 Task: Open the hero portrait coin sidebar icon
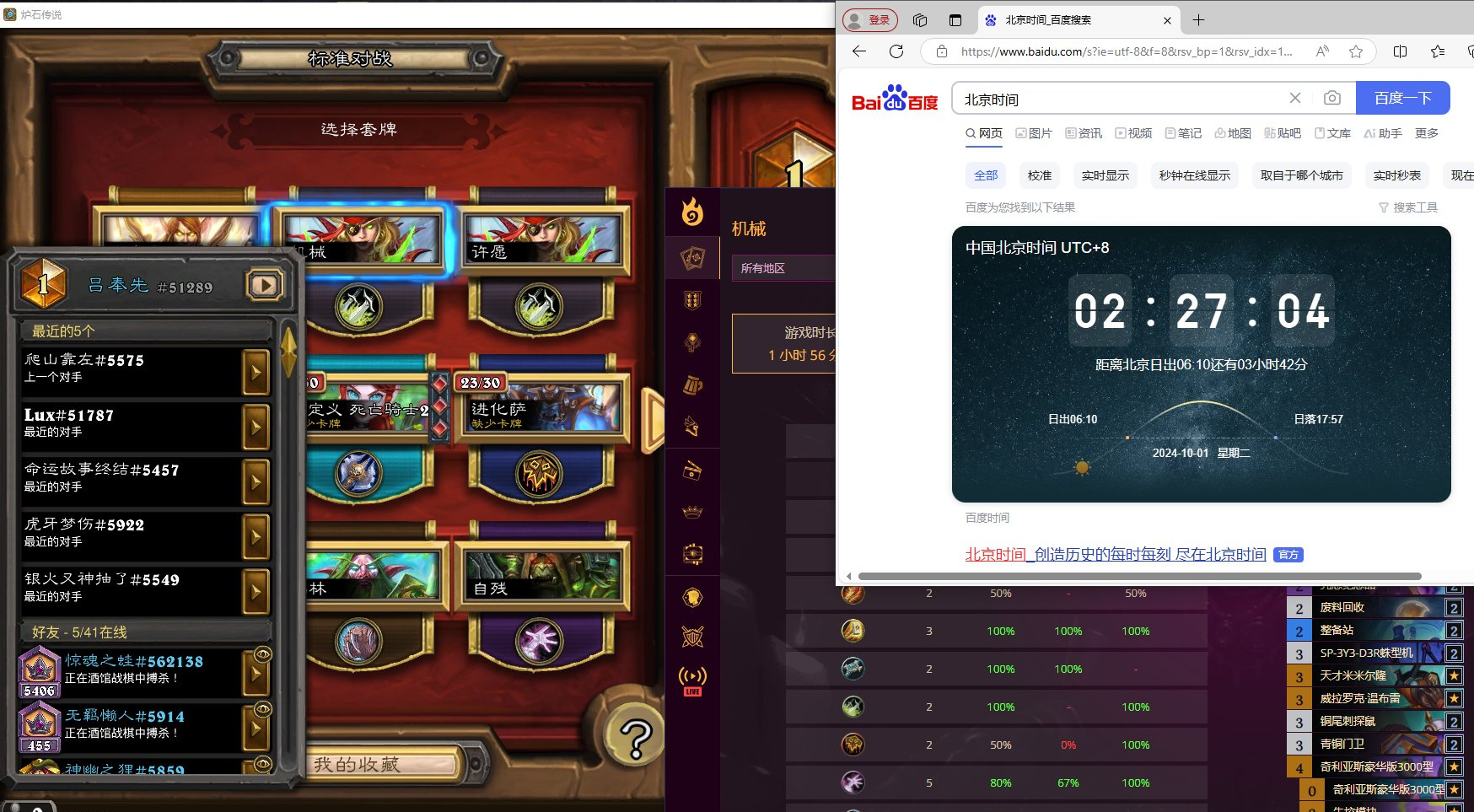click(x=692, y=597)
